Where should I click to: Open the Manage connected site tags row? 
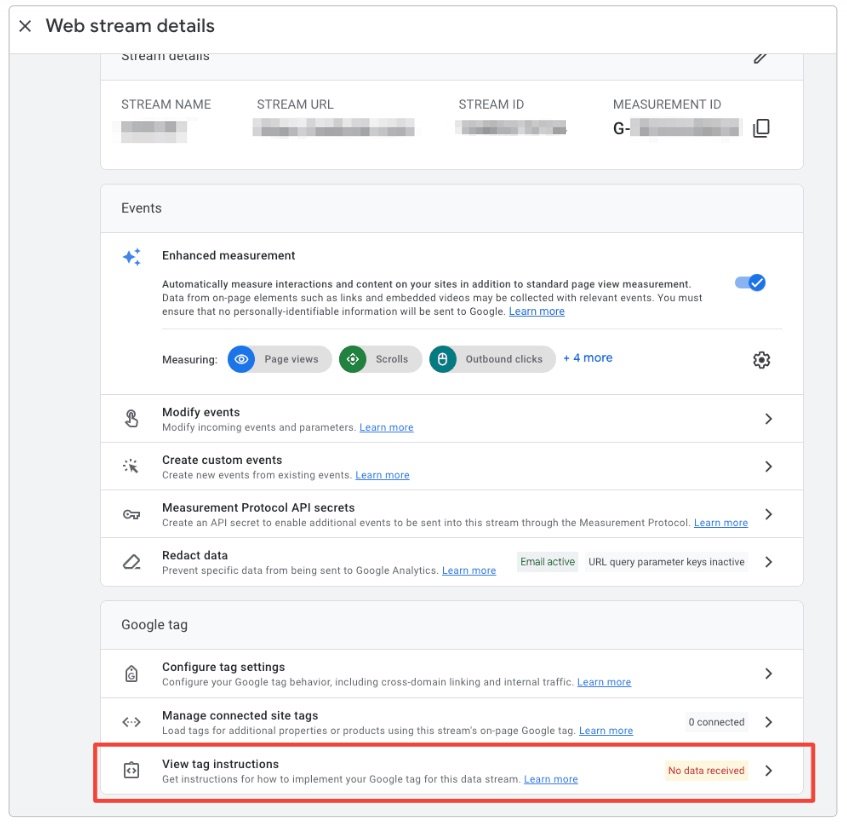(x=768, y=721)
